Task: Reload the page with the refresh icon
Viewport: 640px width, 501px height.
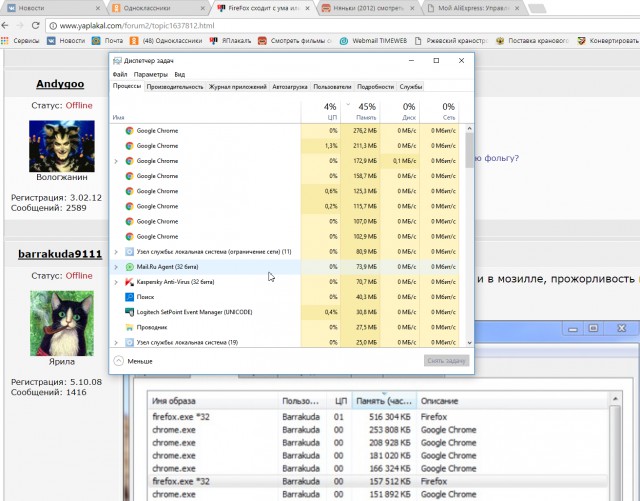Action: [x=36, y=25]
